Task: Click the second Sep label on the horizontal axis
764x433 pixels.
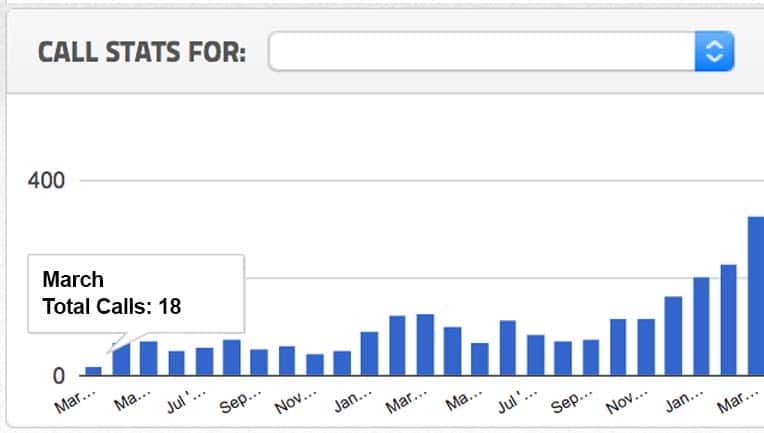Action: (572, 401)
